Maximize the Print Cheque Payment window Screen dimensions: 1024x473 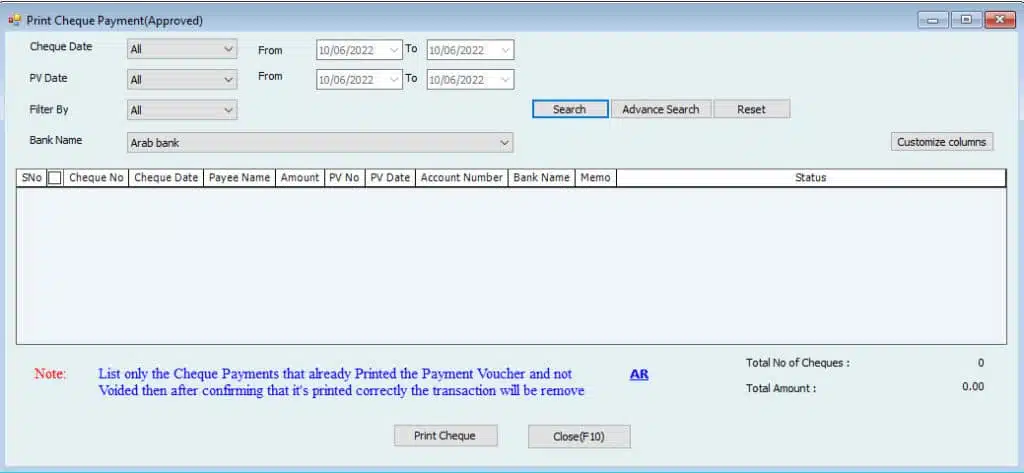(967, 20)
